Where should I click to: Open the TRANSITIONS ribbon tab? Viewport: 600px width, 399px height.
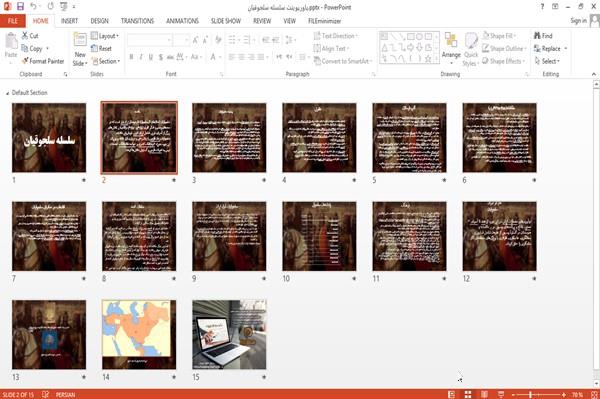pos(137,21)
